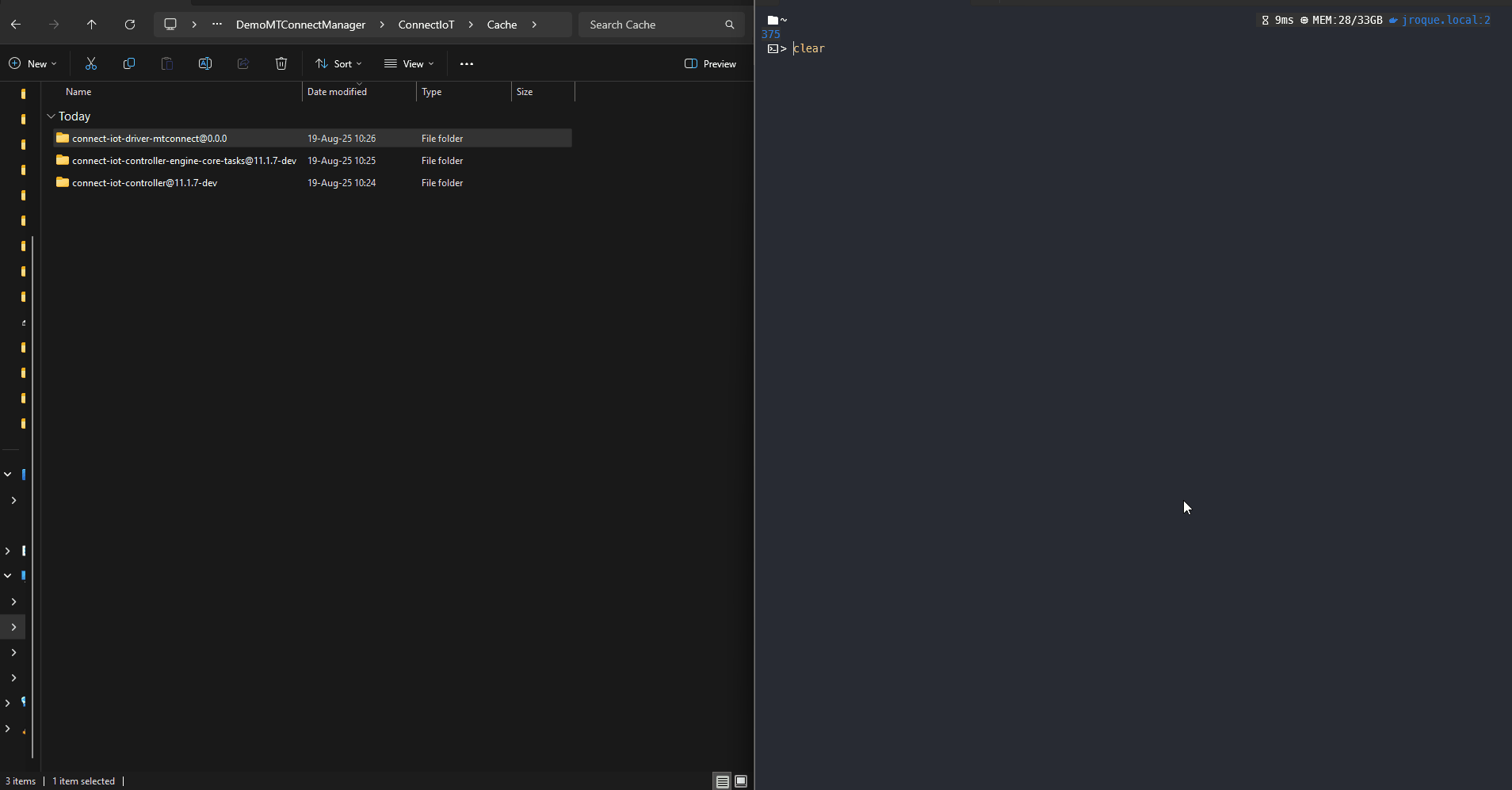
Task: Click the search magnifier icon
Action: coord(729,25)
